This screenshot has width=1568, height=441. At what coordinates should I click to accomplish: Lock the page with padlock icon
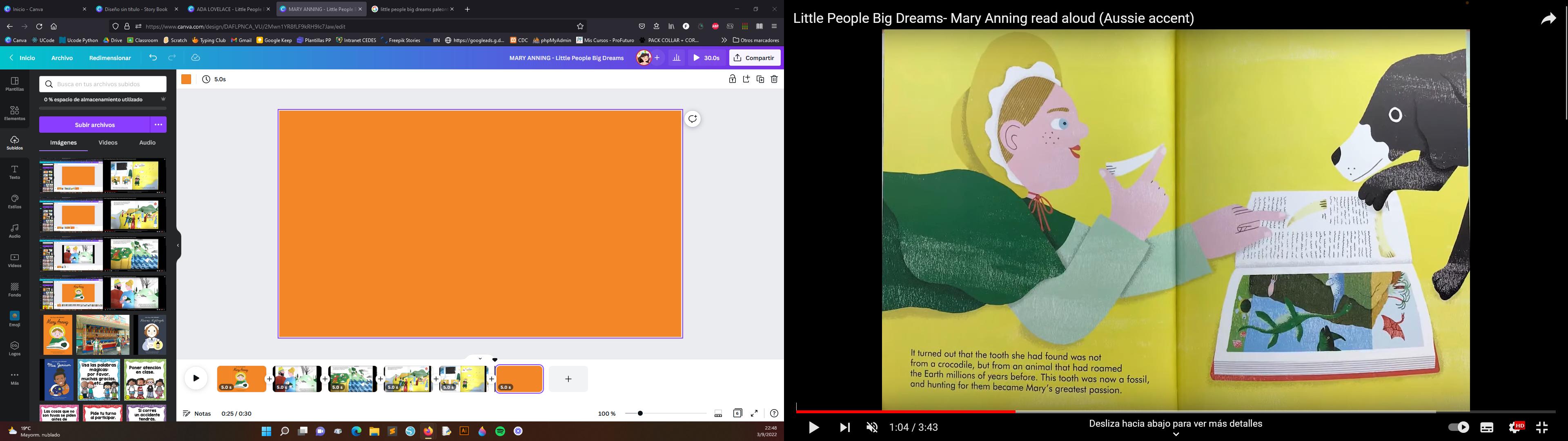pos(732,79)
